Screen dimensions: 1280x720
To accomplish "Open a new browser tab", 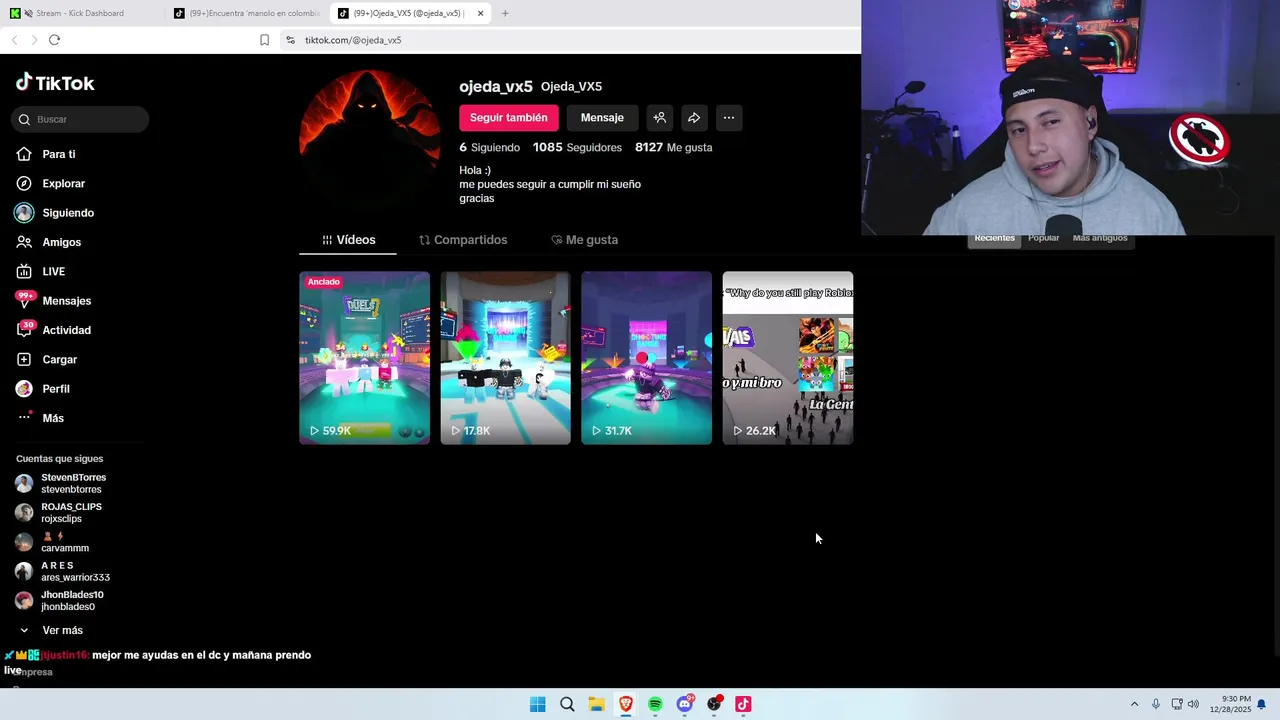I will pyautogui.click(x=505, y=13).
